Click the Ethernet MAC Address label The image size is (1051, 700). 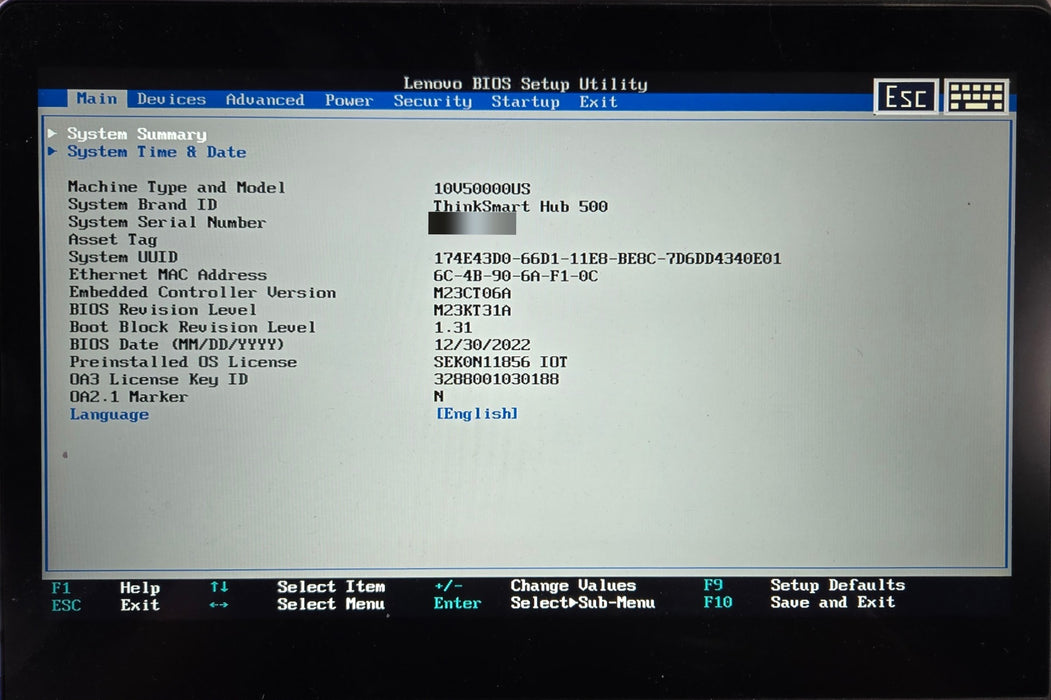168,275
